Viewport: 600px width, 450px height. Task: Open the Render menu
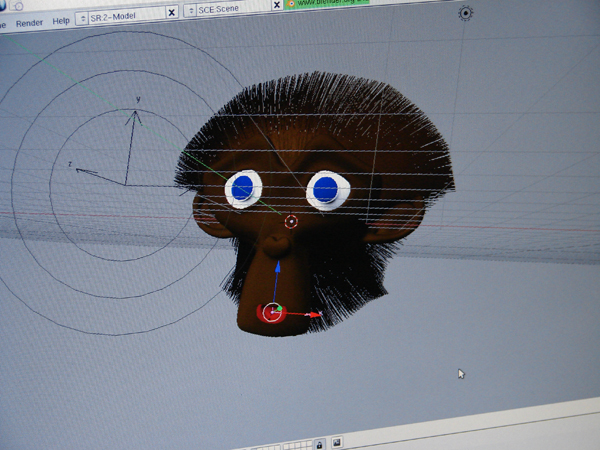point(29,21)
